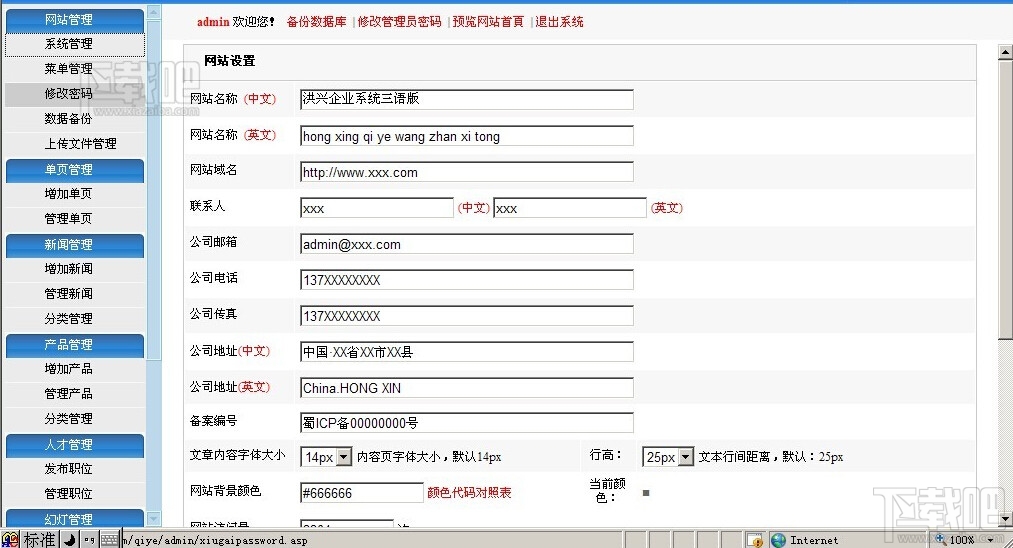Focus the 网站背景颜色 code field

click(362, 493)
